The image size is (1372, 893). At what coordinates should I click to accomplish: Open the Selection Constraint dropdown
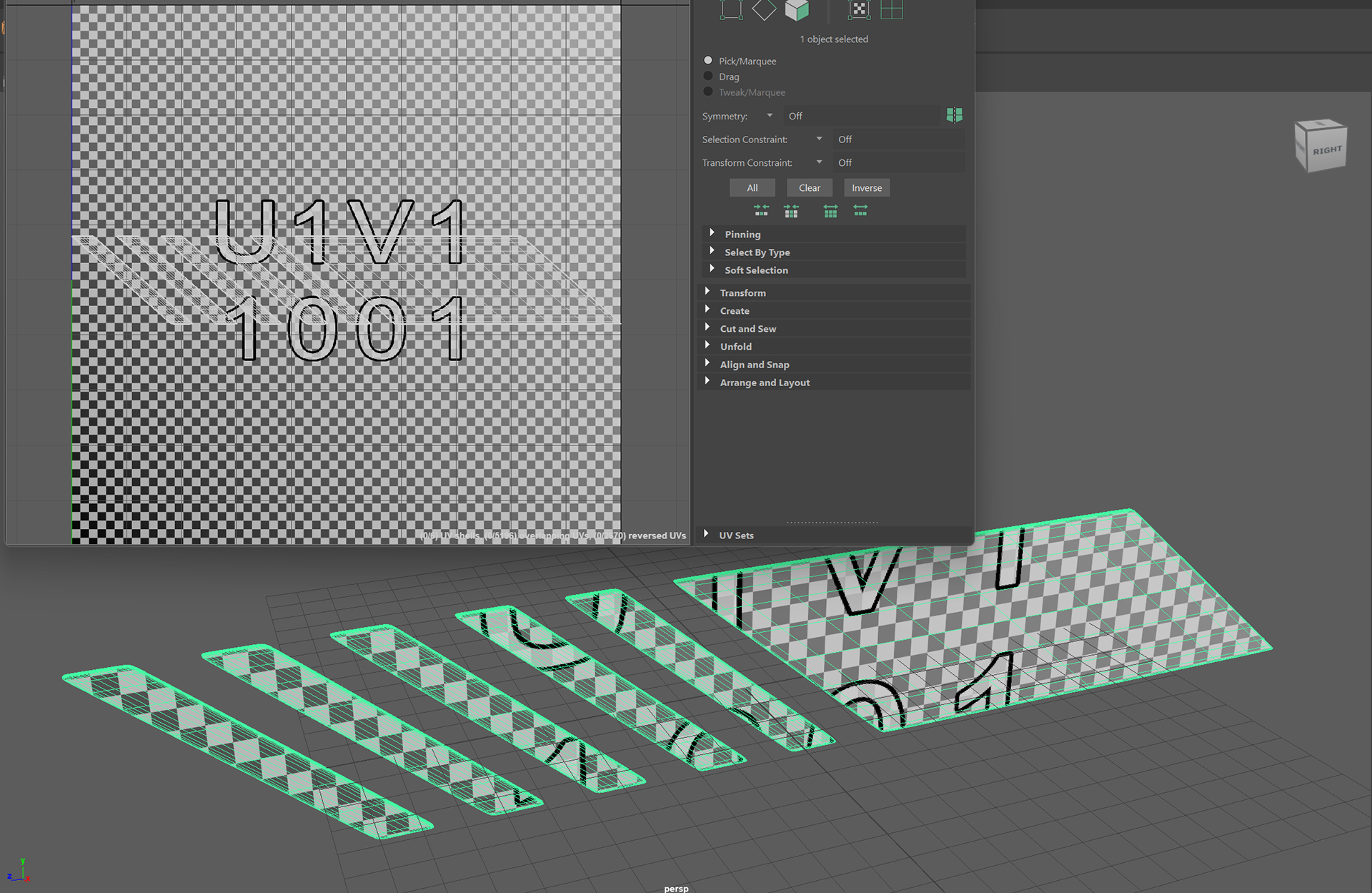[819, 139]
